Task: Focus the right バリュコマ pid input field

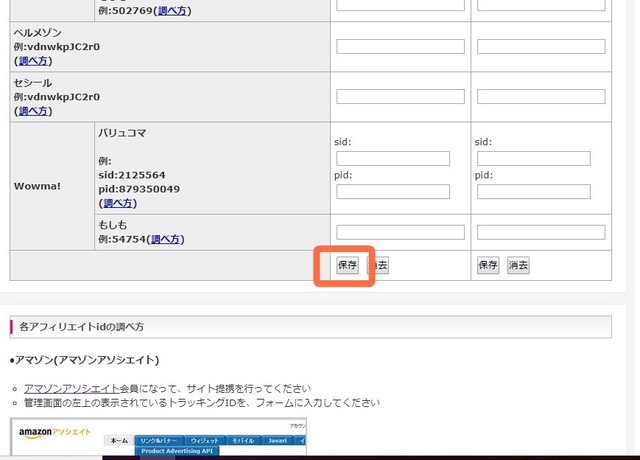Action: pos(534,191)
